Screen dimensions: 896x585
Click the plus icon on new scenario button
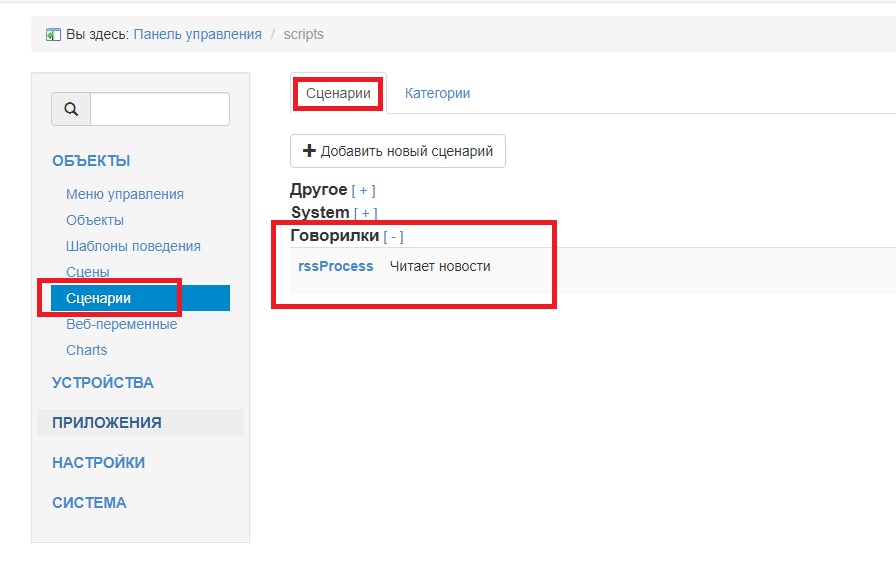pos(311,151)
